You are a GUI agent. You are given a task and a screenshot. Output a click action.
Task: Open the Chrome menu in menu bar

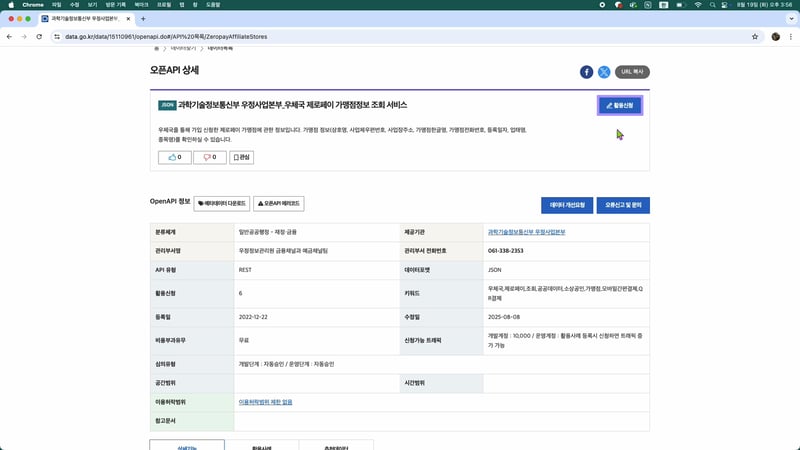point(33,5)
